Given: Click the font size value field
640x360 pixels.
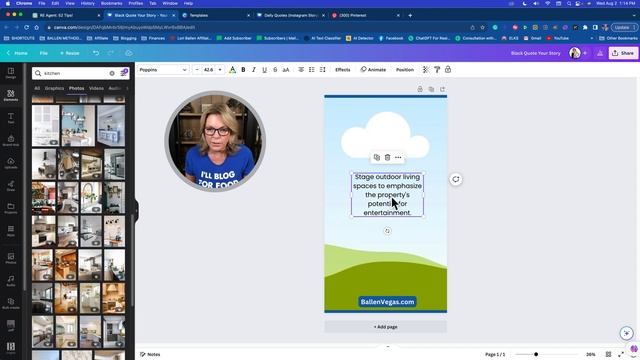Looking at the screenshot, I should click(x=209, y=70).
